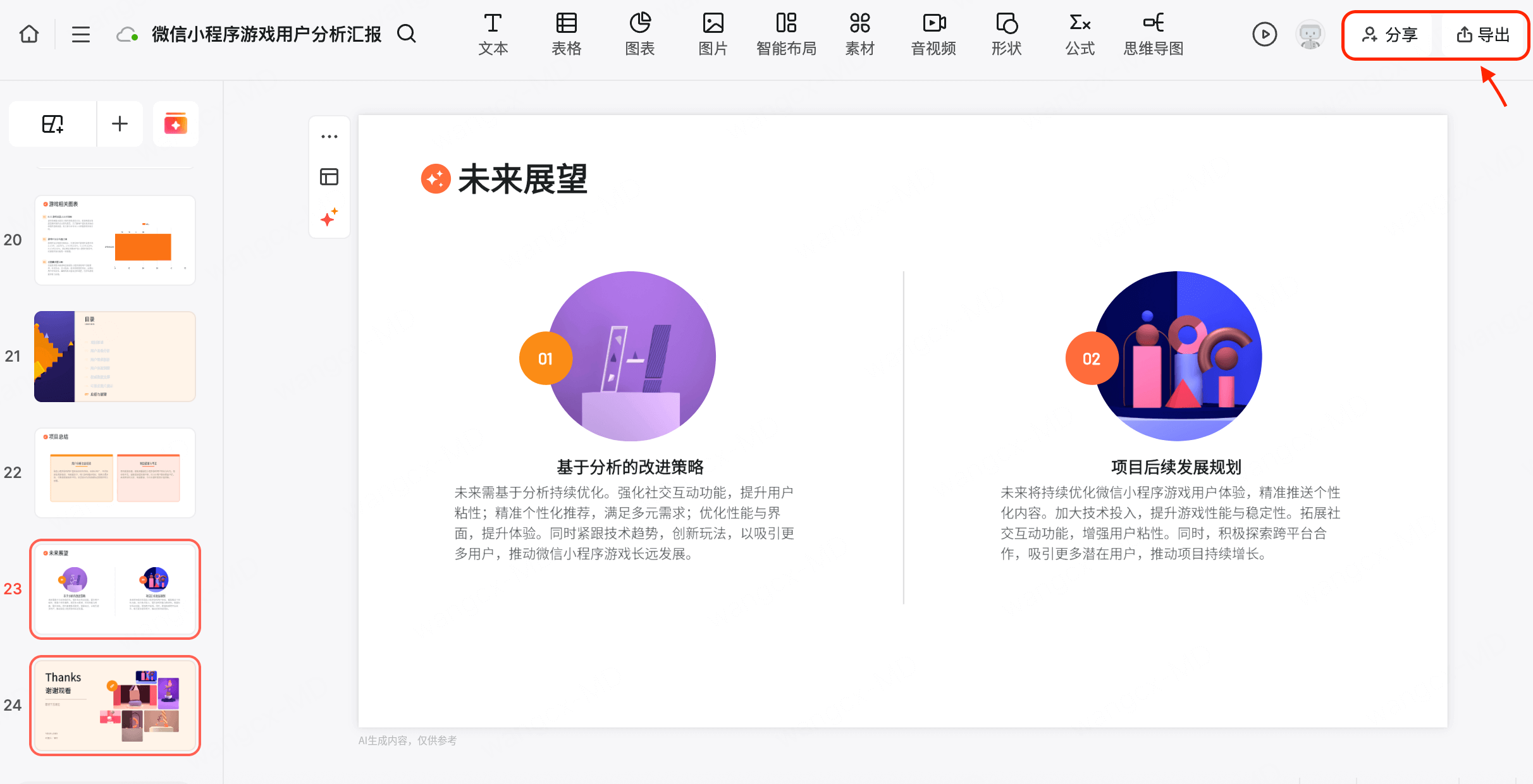Screen dimensions: 1533x784
Task: Open the 智能布局 smart layout tool
Action: pyautogui.click(x=786, y=34)
